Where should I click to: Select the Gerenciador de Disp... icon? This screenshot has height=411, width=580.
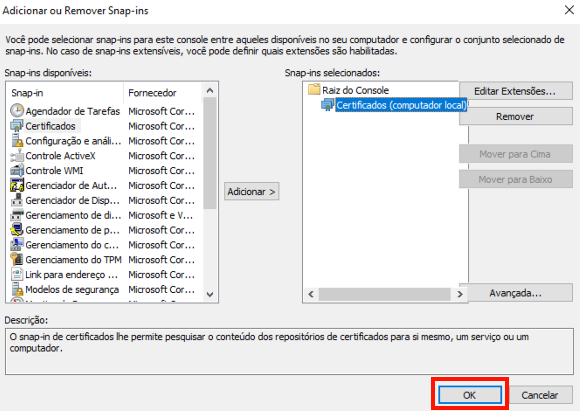[17, 200]
